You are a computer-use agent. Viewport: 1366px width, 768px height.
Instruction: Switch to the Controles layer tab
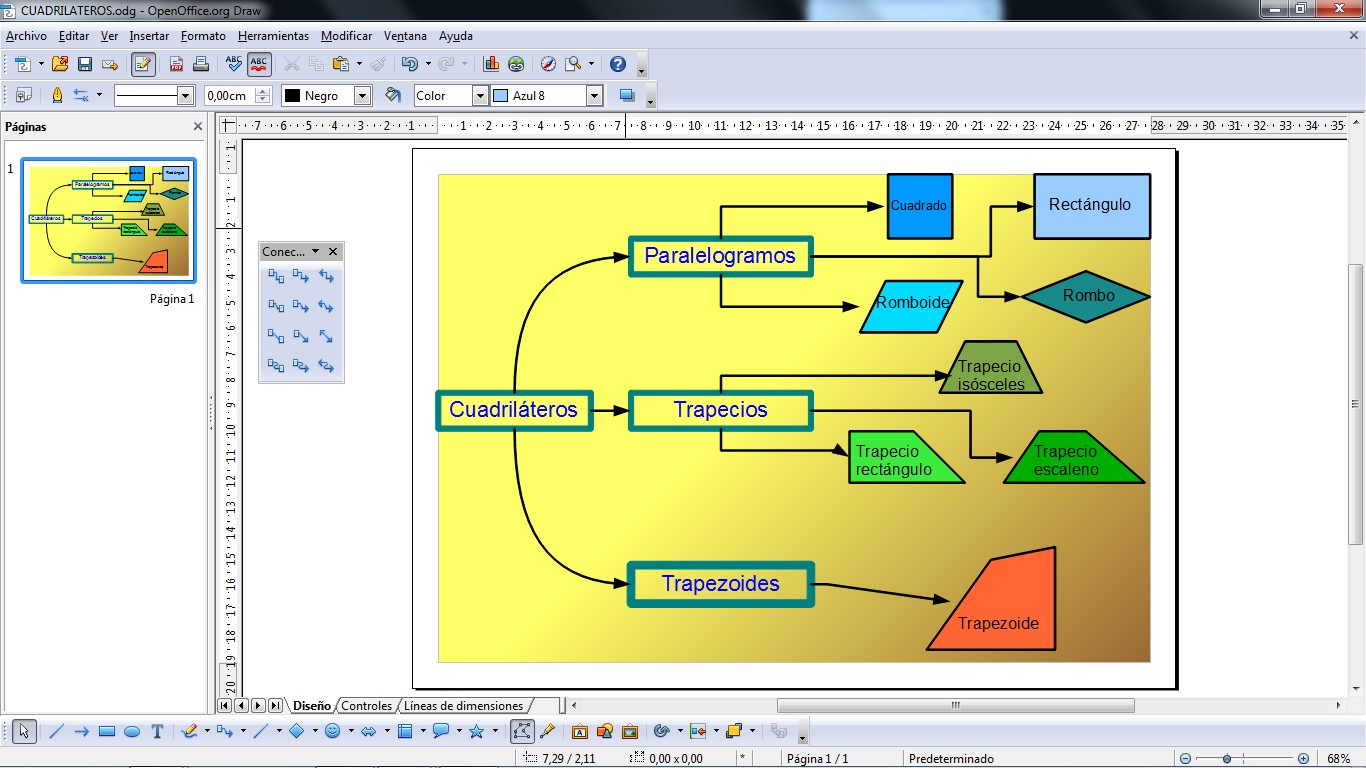(366, 706)
